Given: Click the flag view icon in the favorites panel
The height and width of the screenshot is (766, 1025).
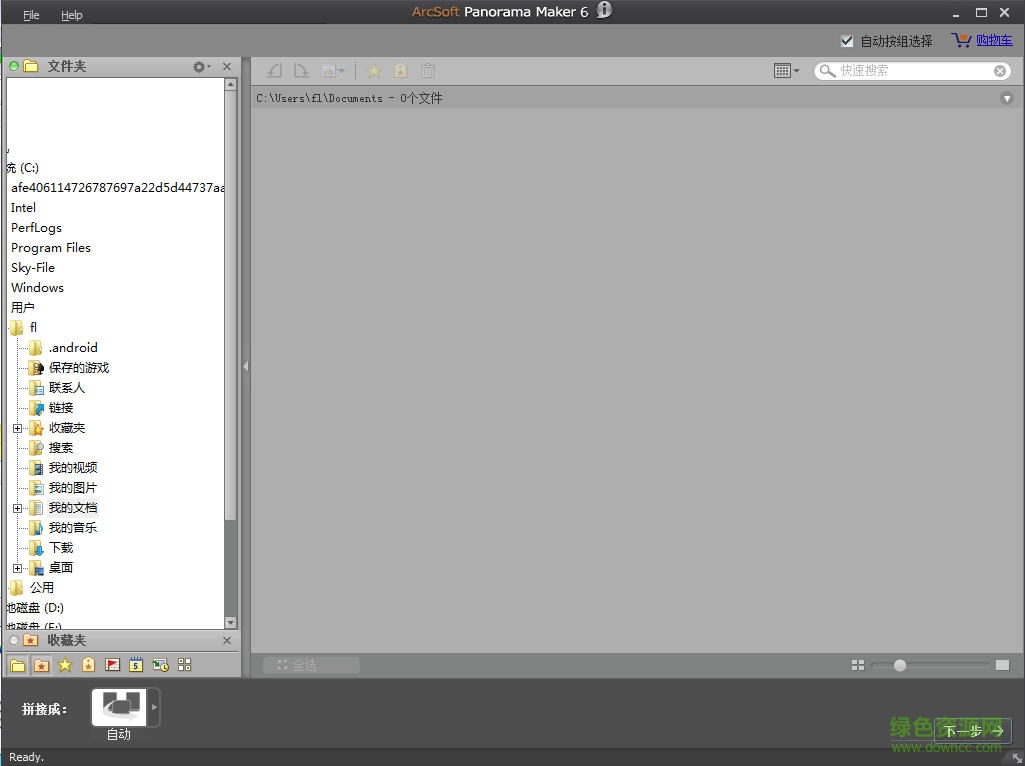Looking at the screenshot, I should tap(112, 664).
